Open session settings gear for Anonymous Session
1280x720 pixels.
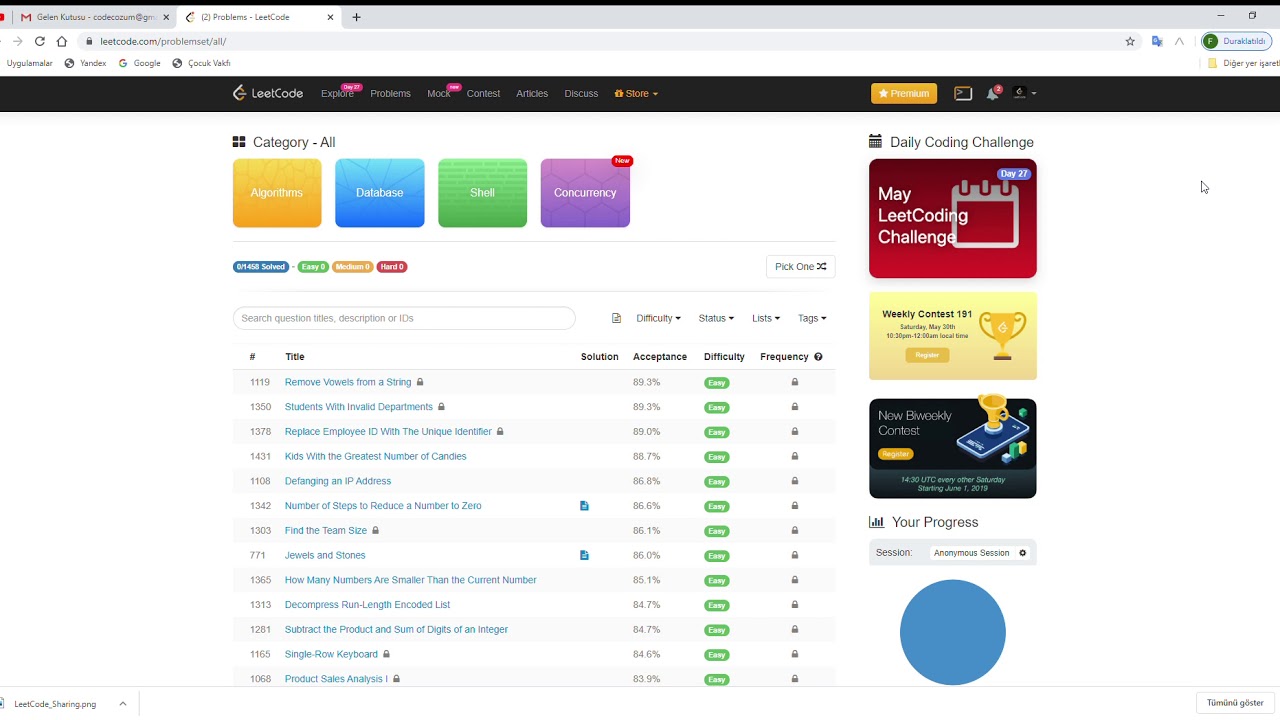coord(1022,553)
